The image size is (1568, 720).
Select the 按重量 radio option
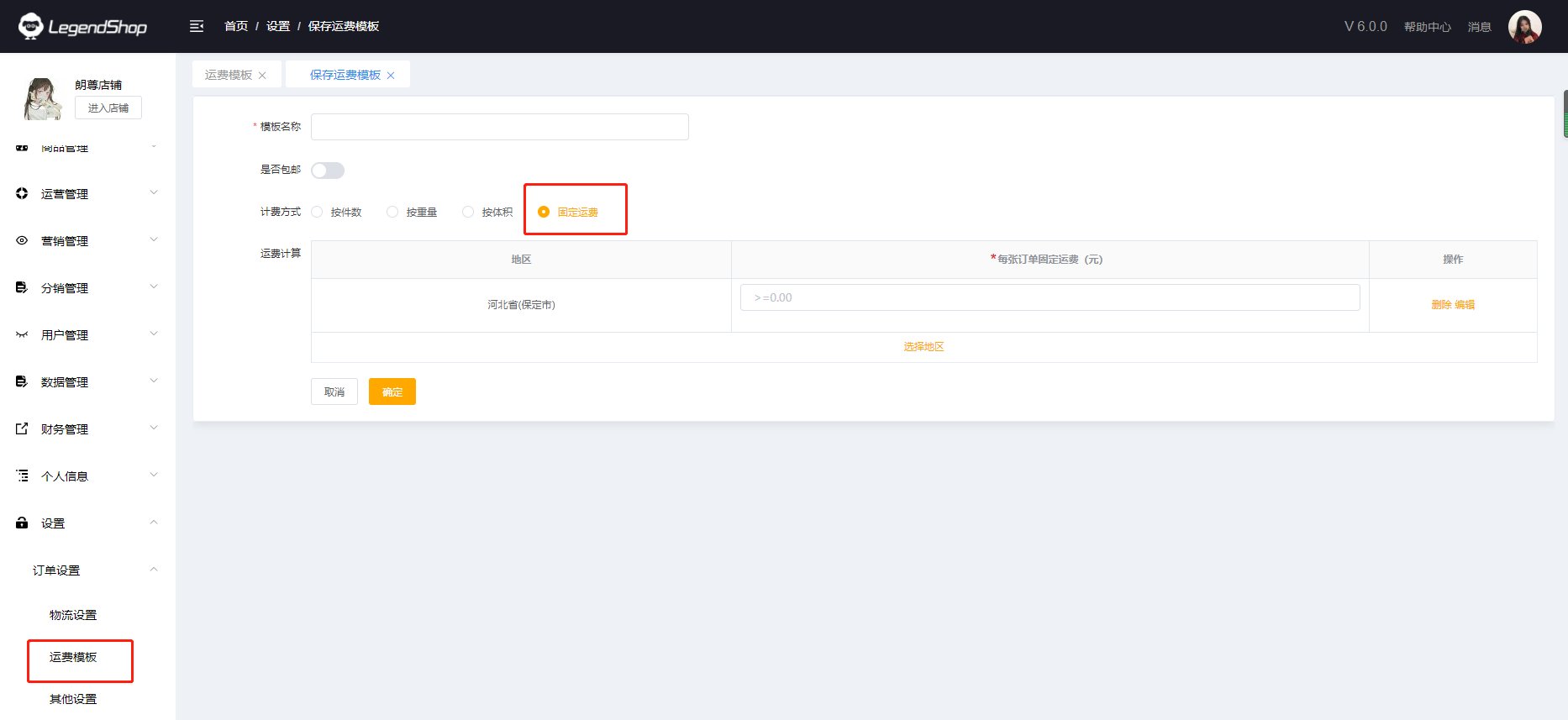[392, 212]
